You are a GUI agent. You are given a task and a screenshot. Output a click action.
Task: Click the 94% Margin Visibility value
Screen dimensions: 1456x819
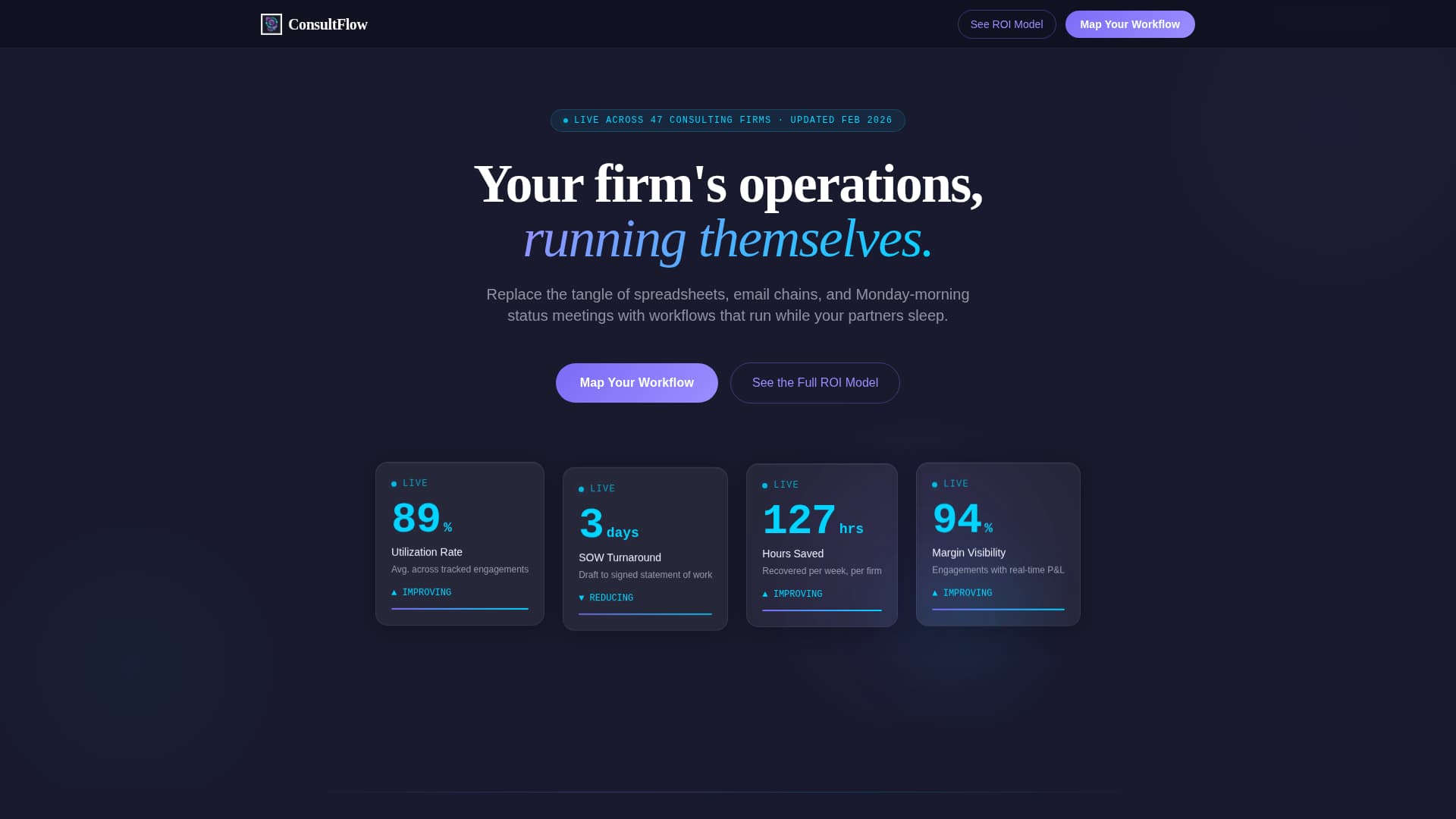962,520
